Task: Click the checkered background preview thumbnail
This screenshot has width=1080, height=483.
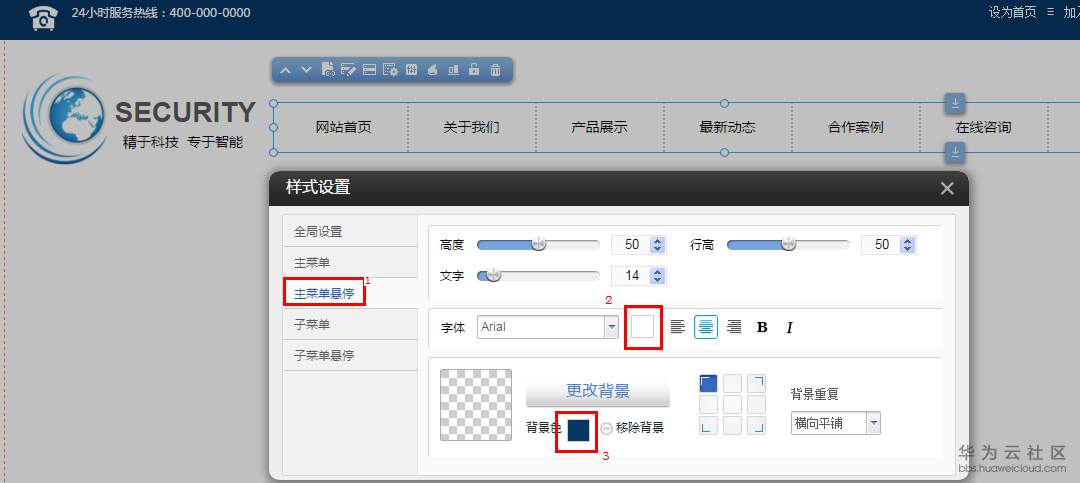Action: 476,405
